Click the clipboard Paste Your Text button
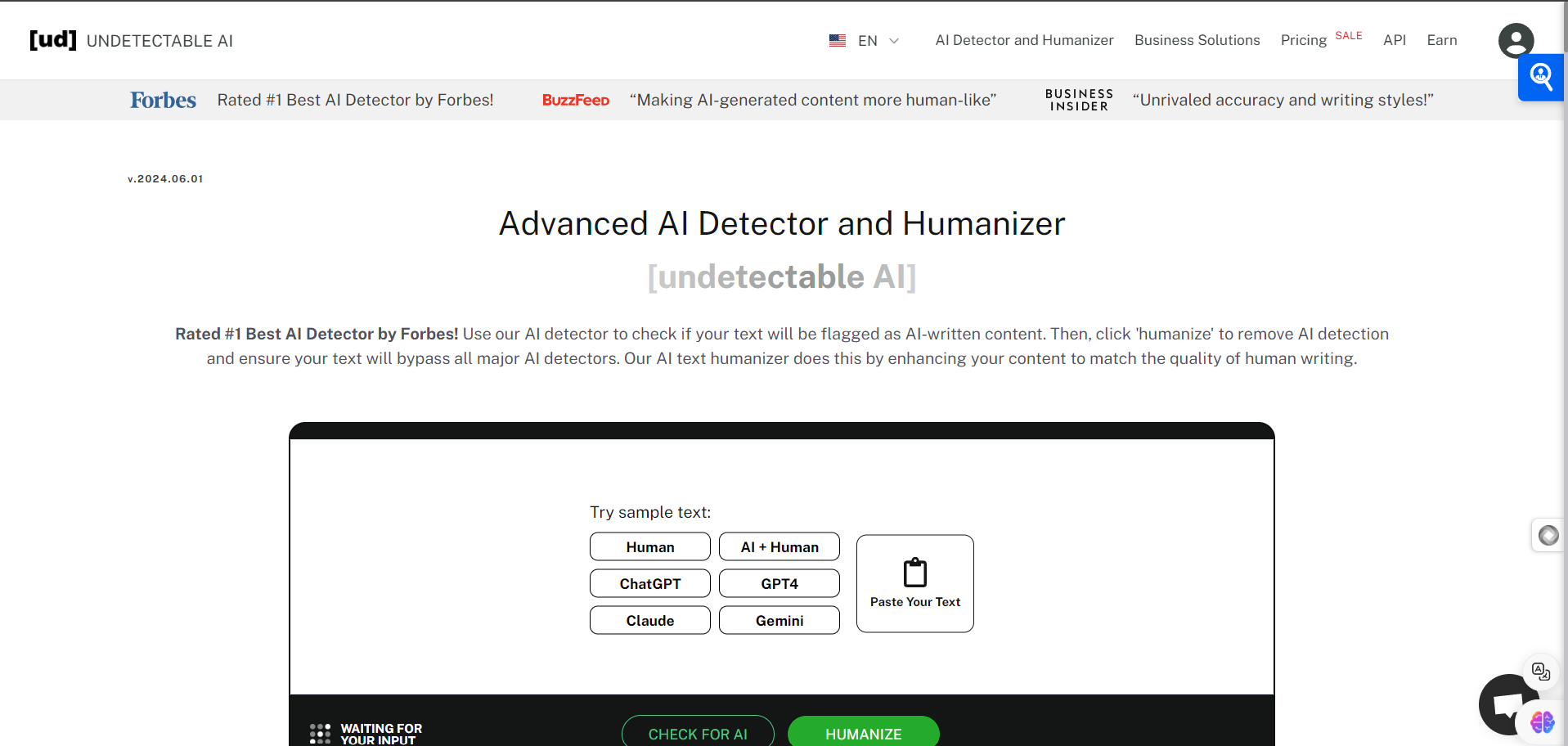 click(914, 583)
